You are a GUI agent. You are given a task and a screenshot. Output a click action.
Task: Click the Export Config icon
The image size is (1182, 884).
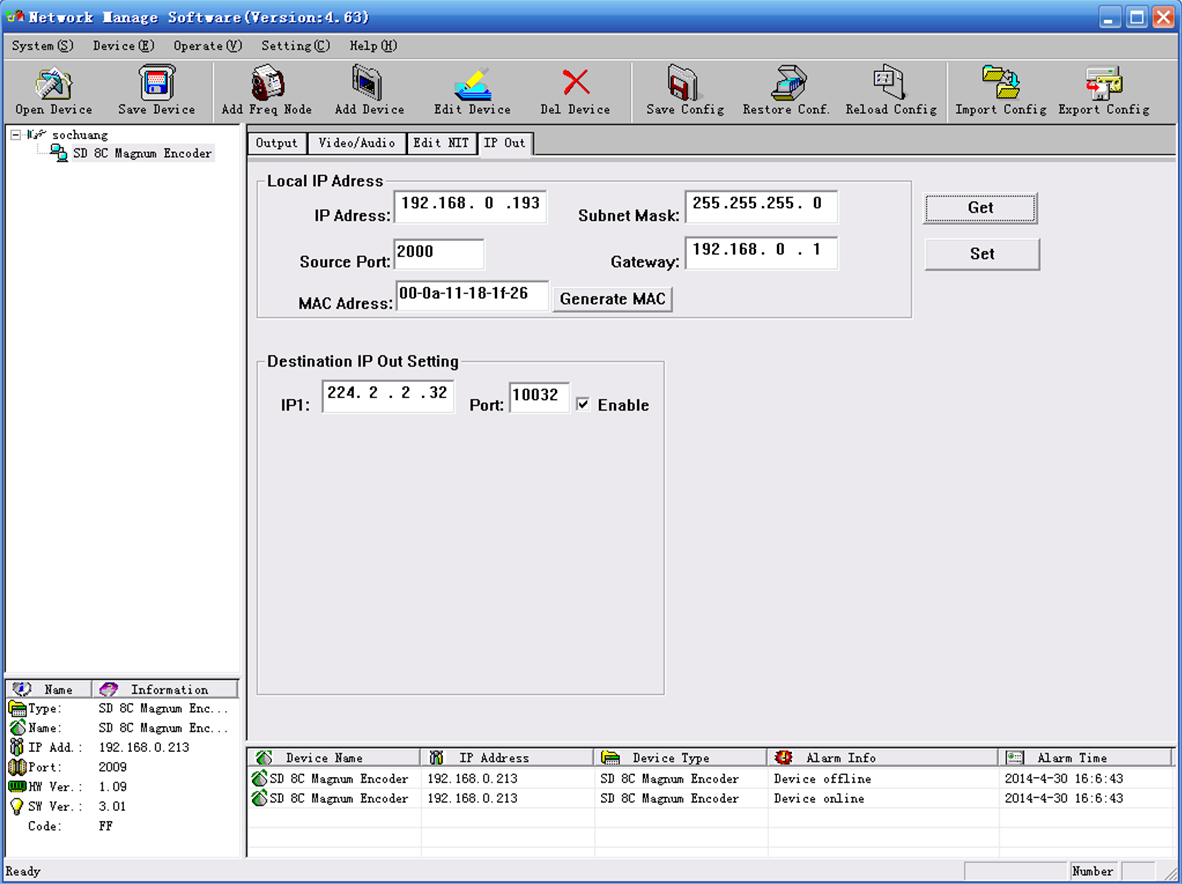tap(1104, 84)
